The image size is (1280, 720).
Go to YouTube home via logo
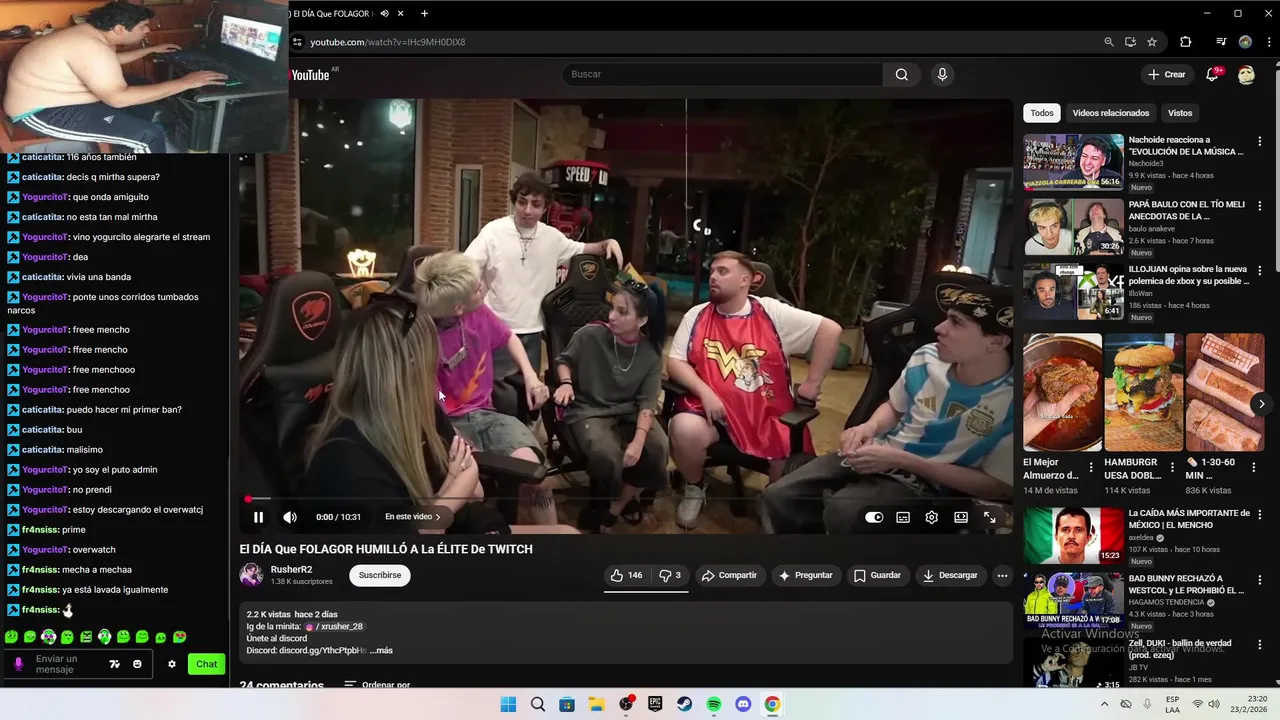(311, 75)
